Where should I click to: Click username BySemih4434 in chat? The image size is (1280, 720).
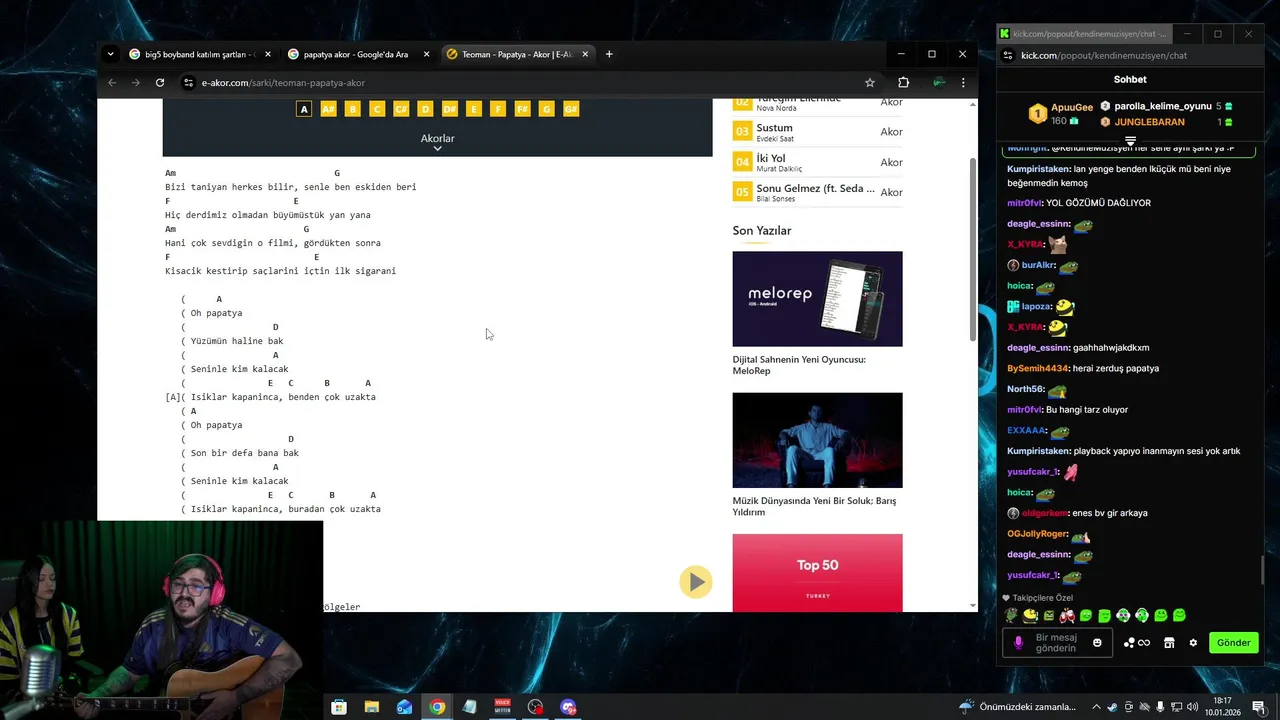pyautogui.click(x=1038, y=368)
